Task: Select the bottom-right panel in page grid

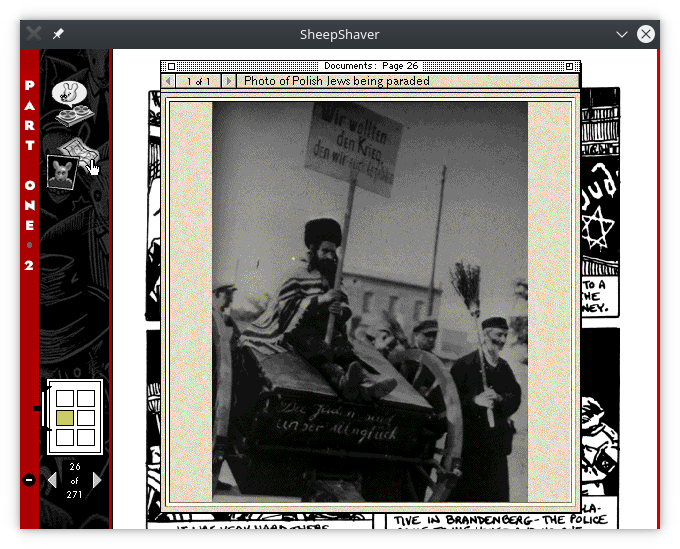Action: click(x=86, y=437)
